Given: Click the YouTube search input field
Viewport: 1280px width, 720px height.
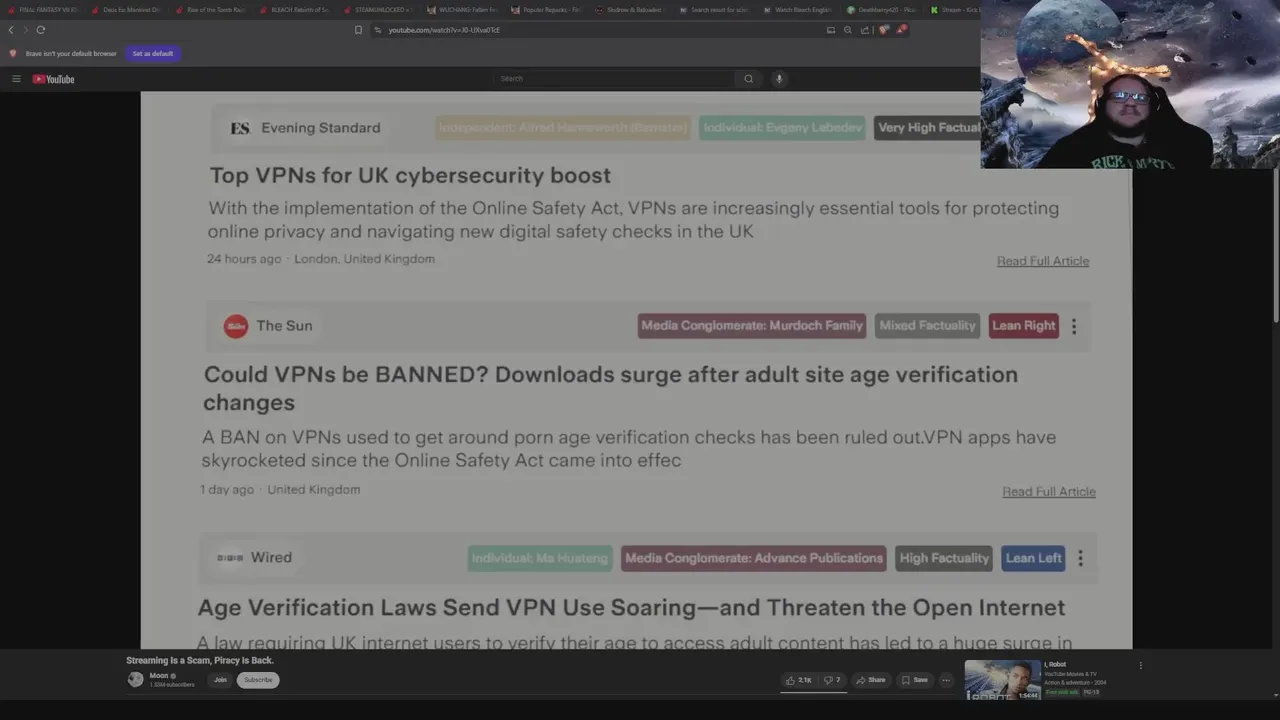Looking at the screenshot, I should point(614,79).
